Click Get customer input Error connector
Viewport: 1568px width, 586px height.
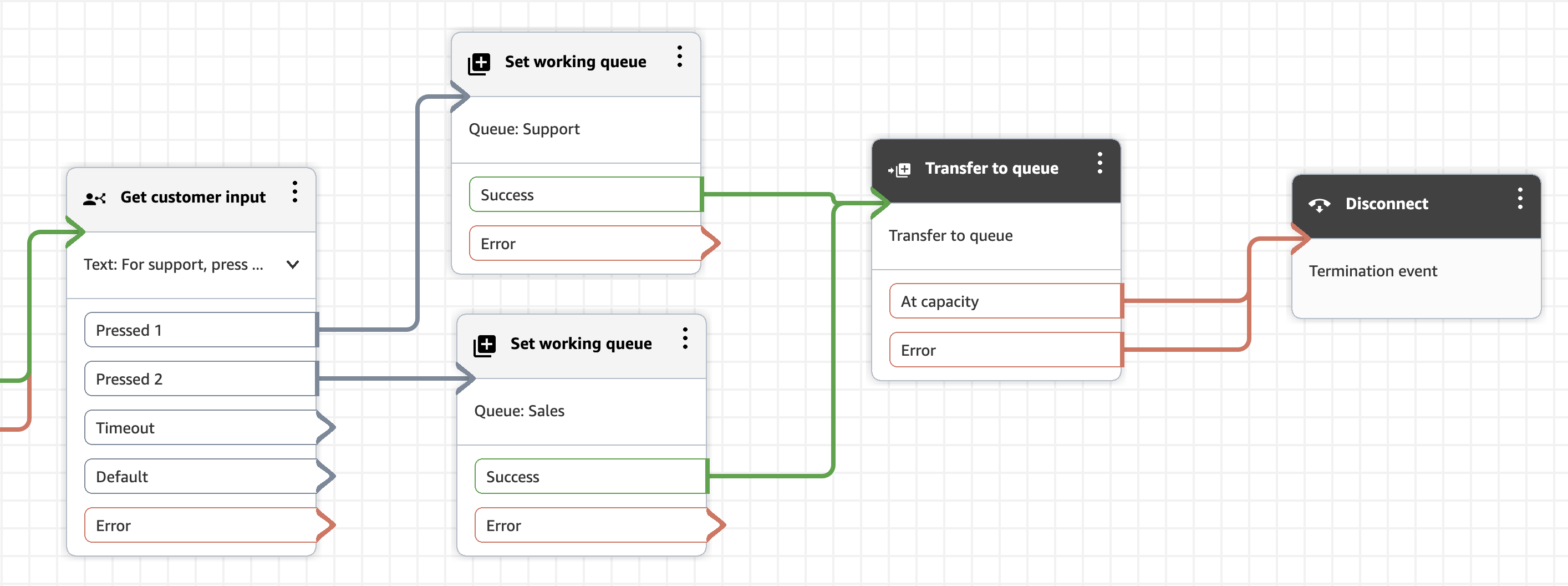coord(326,525)
